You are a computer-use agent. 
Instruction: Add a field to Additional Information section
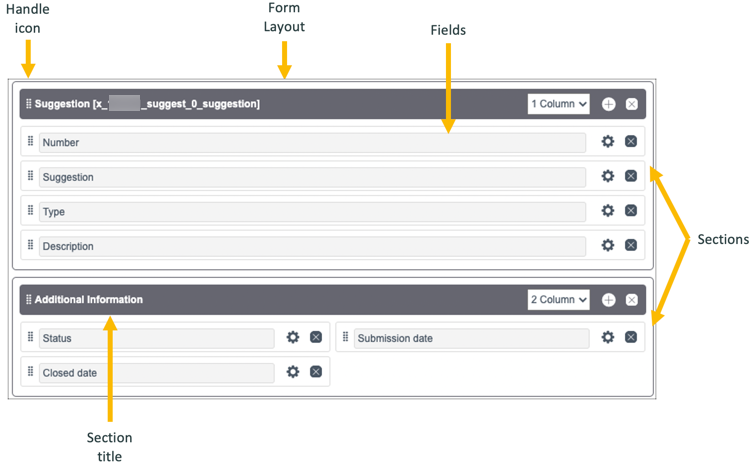(608, 300)
